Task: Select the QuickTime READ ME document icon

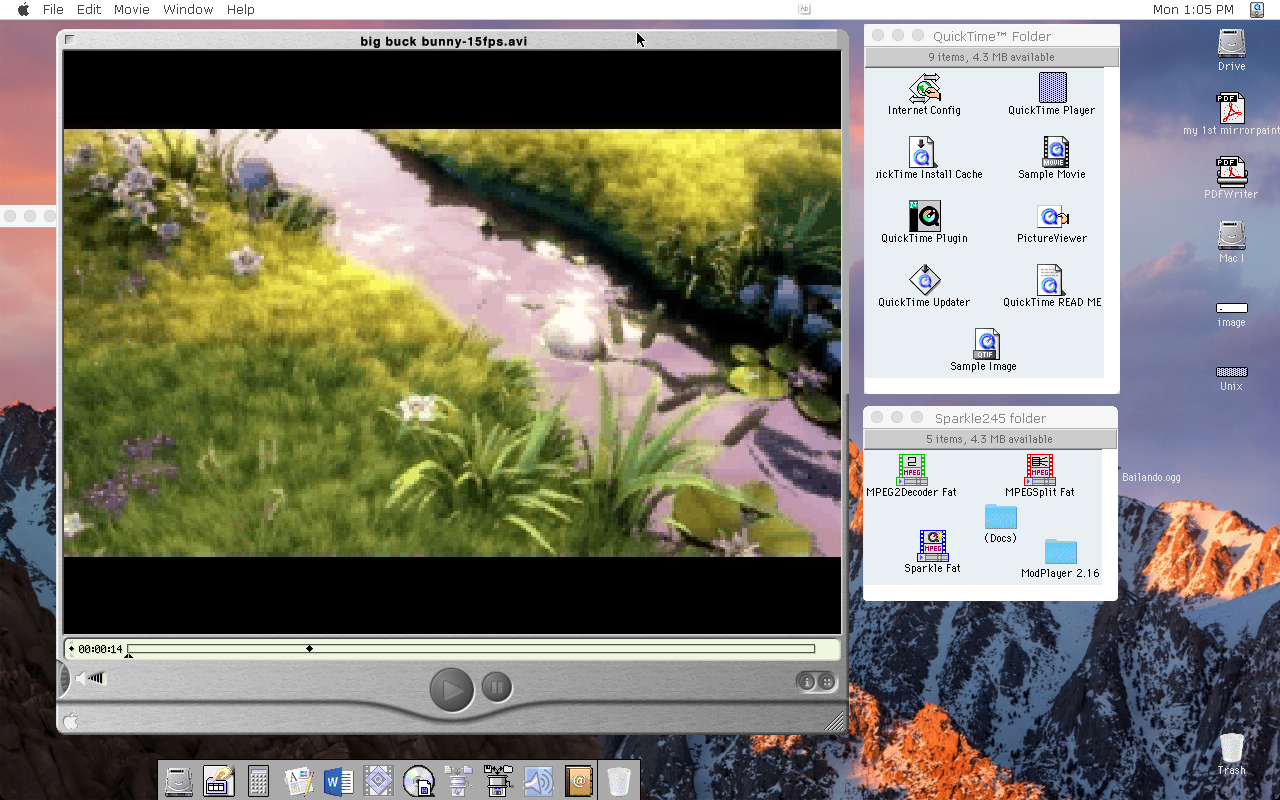Action: point(1050,280)
